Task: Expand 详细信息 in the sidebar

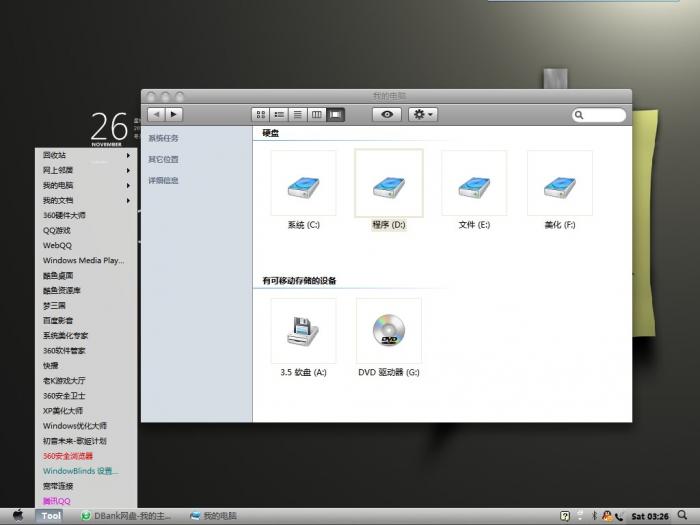Action: (163, 180)
